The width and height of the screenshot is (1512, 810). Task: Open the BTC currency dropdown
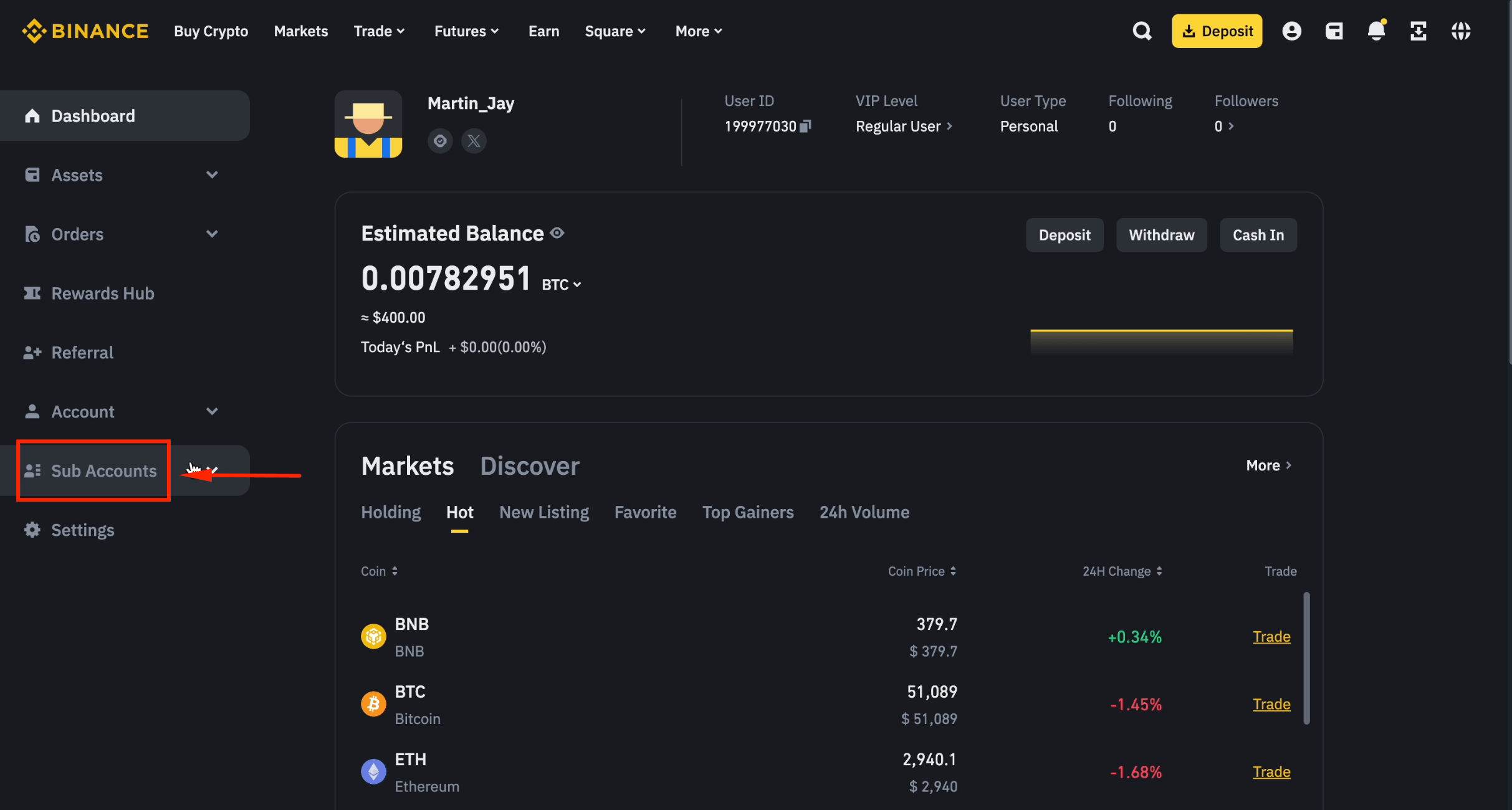[x=562, y=285]
